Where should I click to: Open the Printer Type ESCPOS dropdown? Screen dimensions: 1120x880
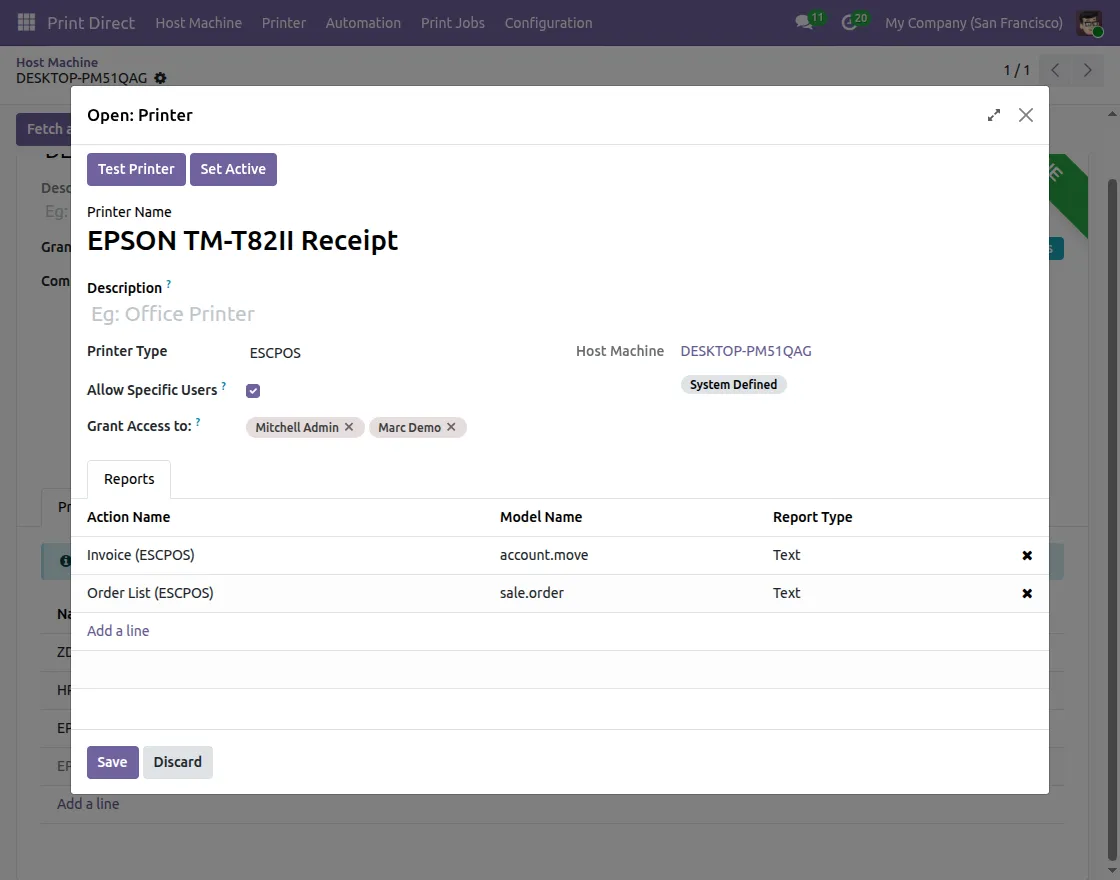point(400,353)
